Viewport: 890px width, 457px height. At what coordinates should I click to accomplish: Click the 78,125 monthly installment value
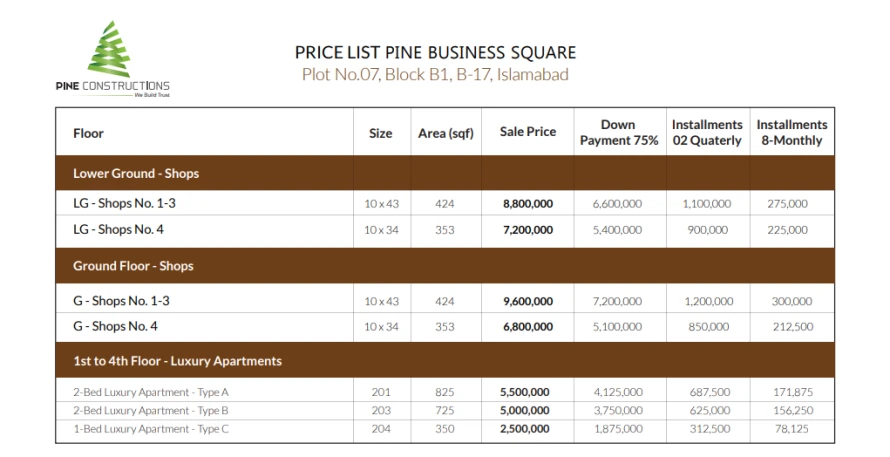(791, 429)
